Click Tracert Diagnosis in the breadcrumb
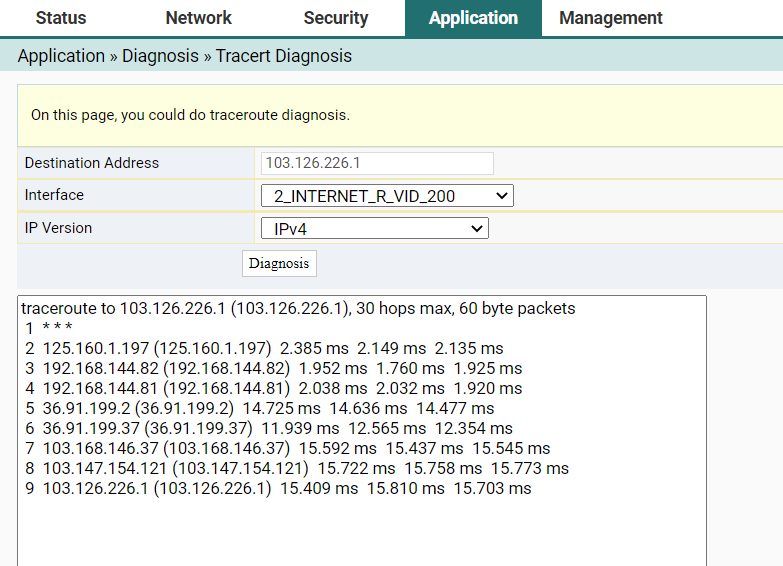783x566 pixels. (283, 56)
